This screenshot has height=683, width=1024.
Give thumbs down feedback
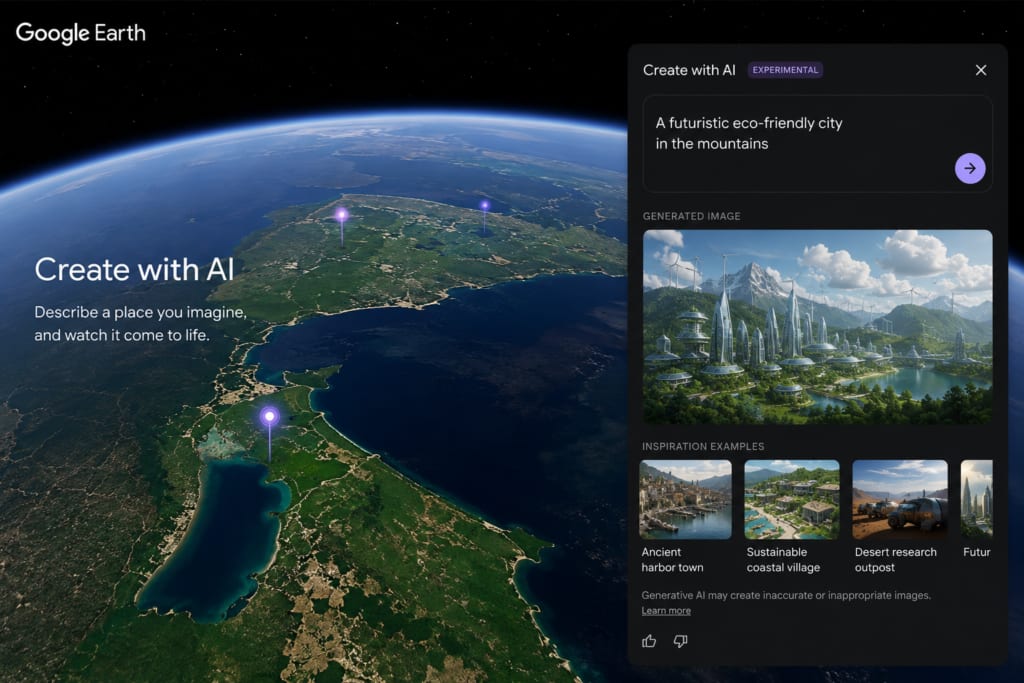click(x=680, y=641)
